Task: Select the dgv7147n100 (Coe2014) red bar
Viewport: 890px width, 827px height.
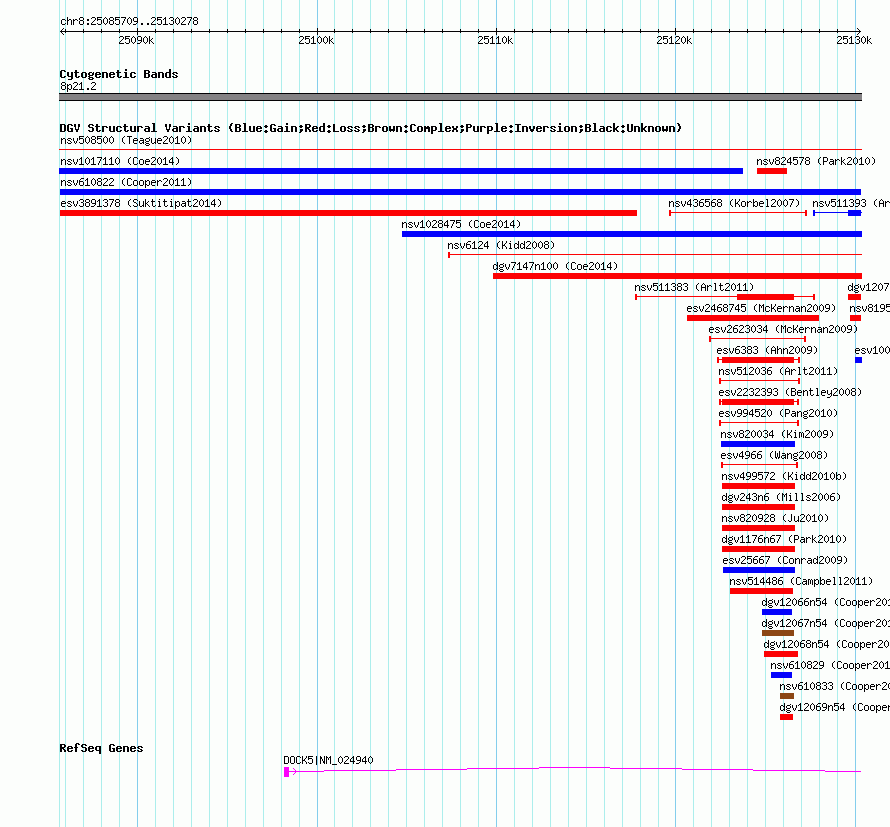Action: (x=677, y=276)
